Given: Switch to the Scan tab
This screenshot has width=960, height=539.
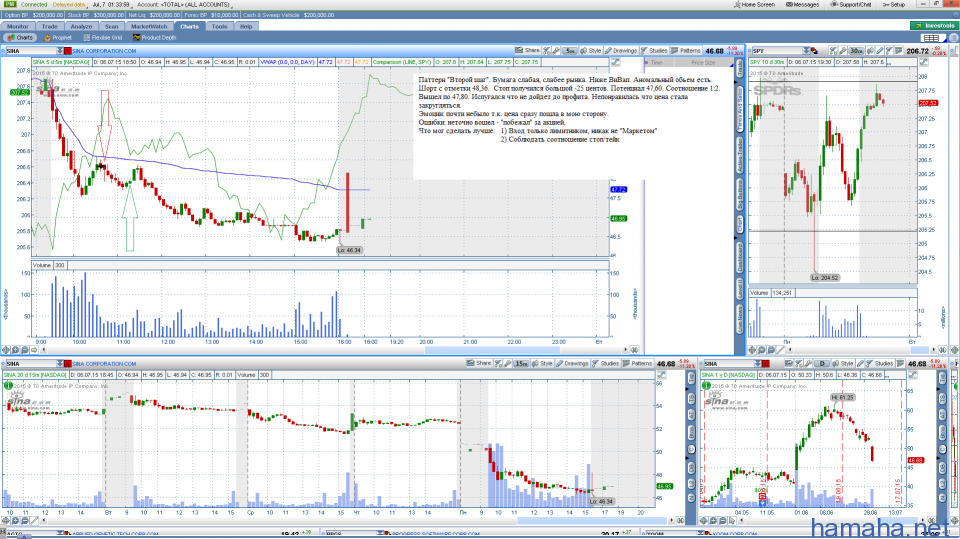Looking at the screenshot, I should (x=111, y=26).
